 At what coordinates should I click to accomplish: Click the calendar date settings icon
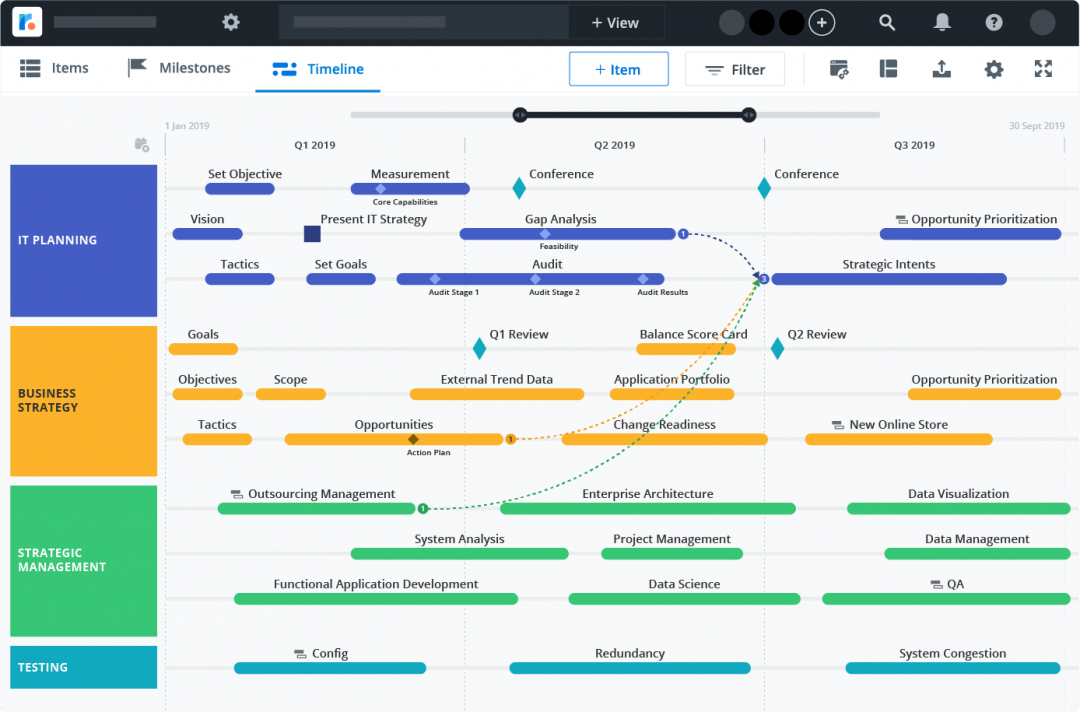click(838, 69)
